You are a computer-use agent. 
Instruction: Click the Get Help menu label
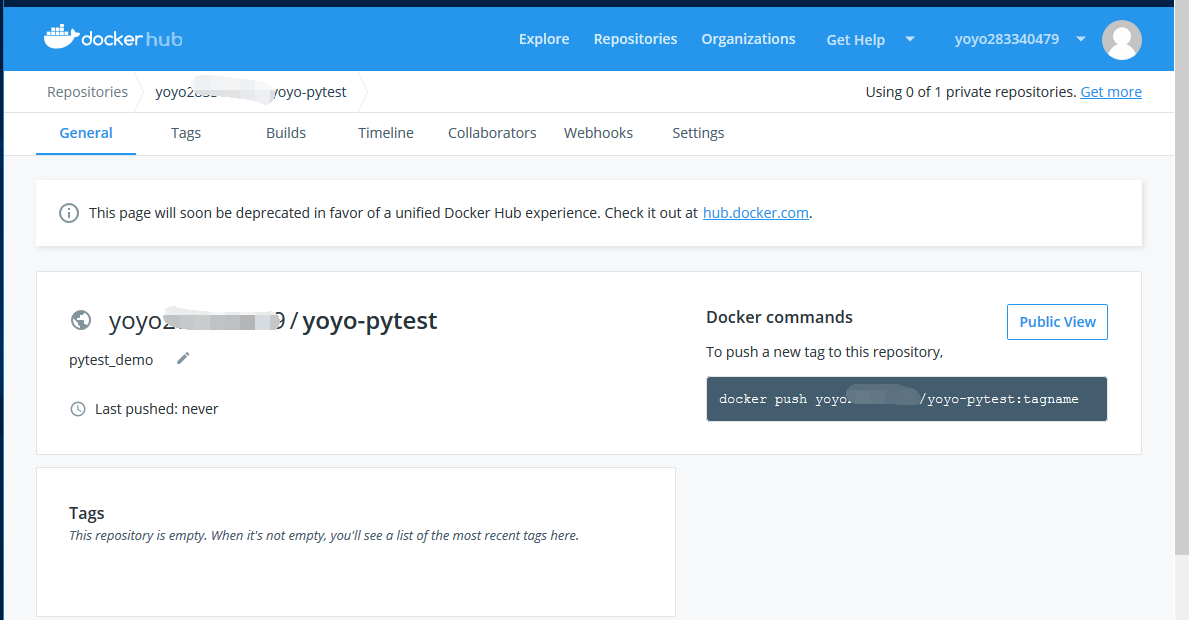(x=855, y=39)
